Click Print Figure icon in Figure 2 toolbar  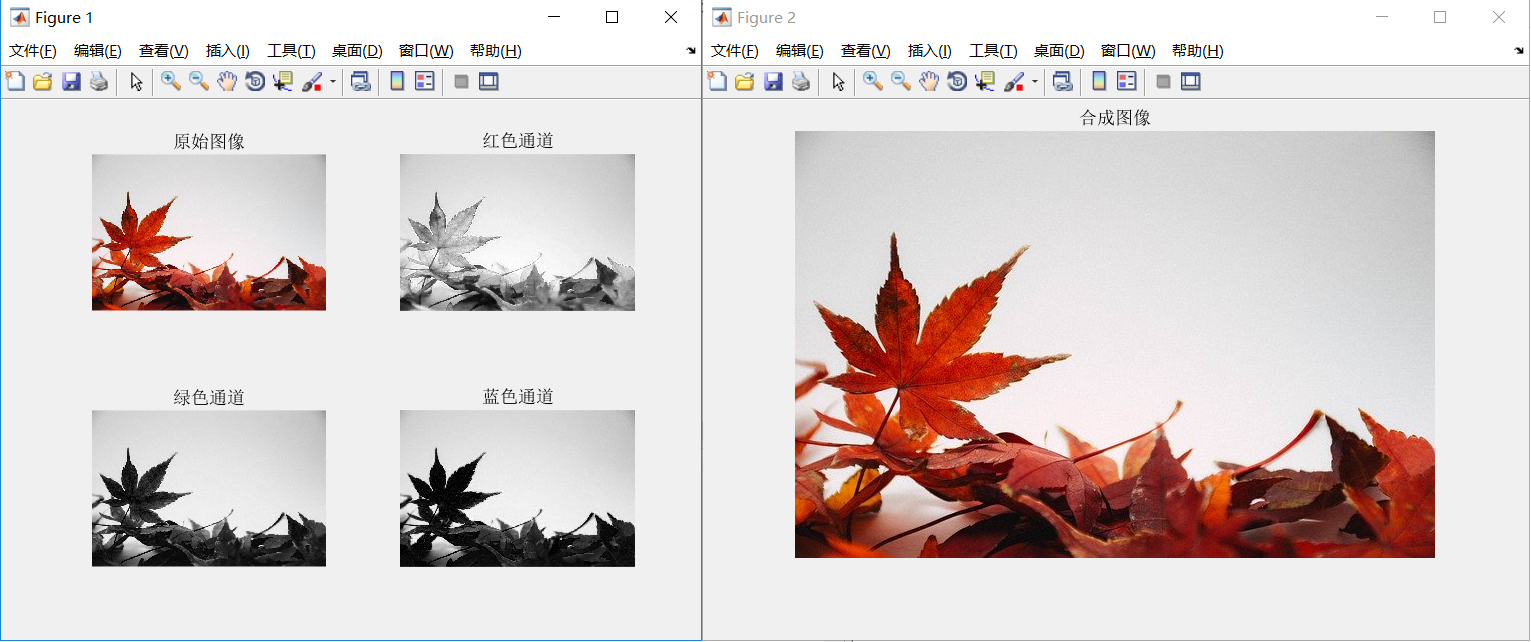800,82
